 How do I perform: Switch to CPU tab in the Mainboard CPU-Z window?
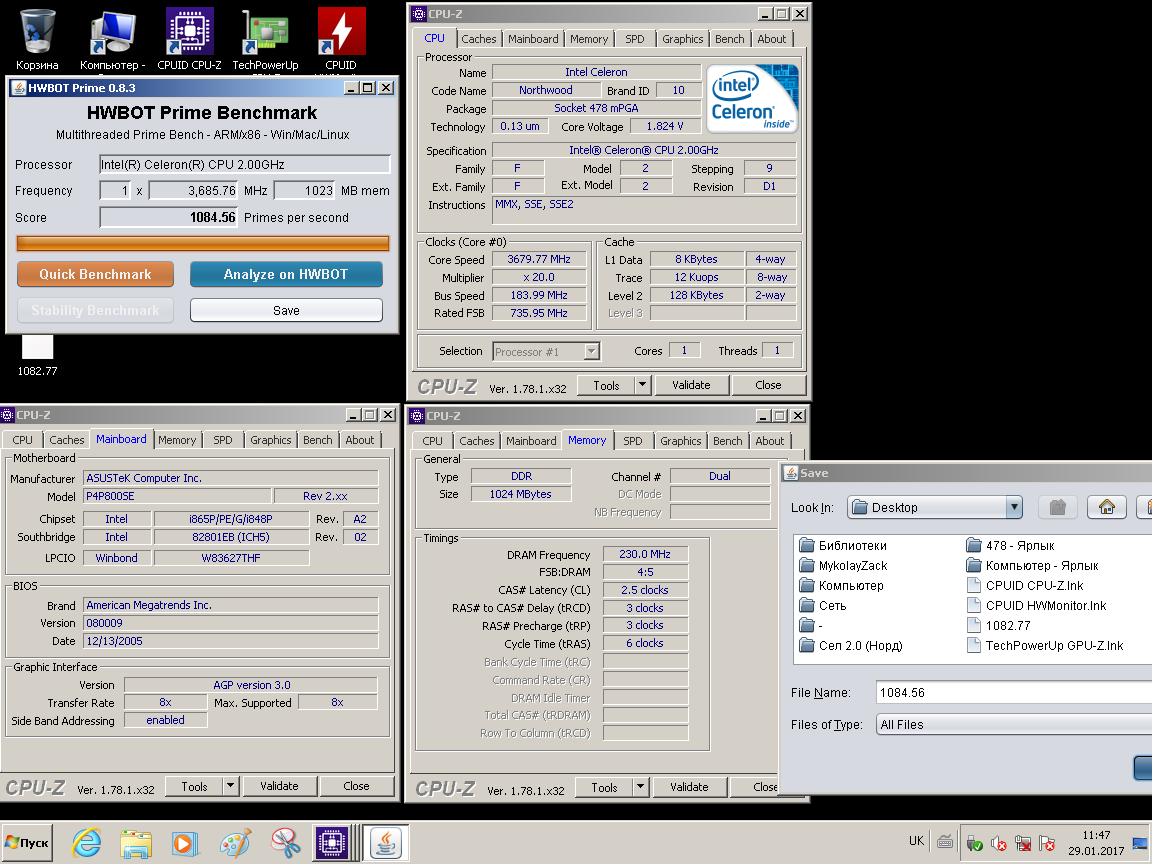pyautogui.click(x=23, y=440)
